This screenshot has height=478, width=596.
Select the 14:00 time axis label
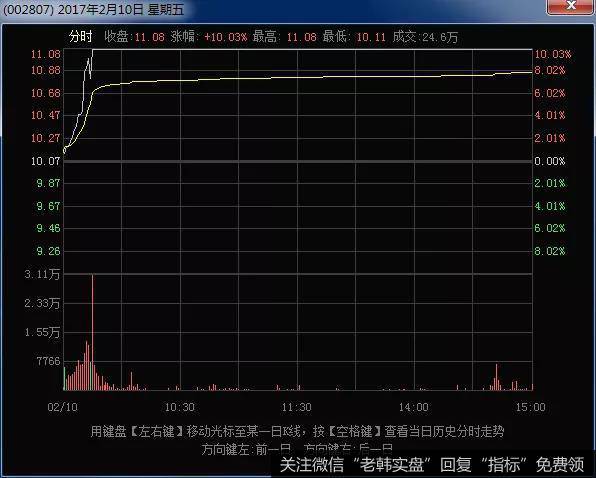point(414,407)
